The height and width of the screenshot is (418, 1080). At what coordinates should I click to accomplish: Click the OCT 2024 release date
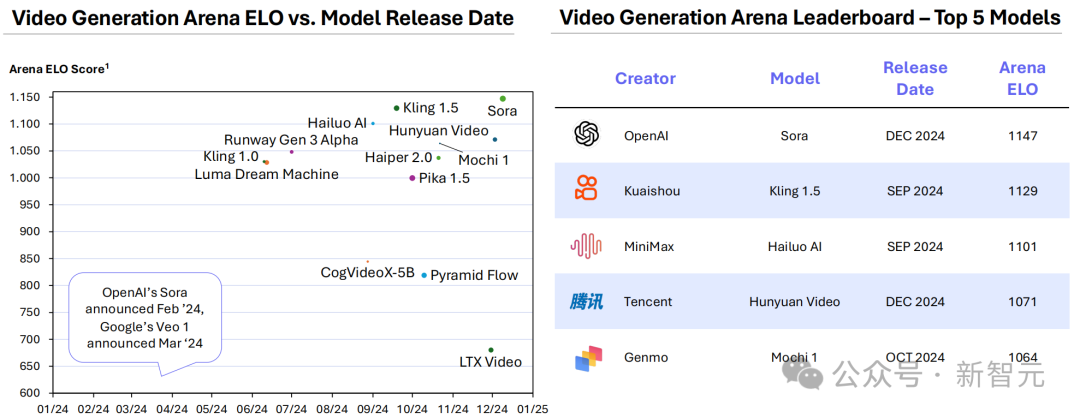915,357
